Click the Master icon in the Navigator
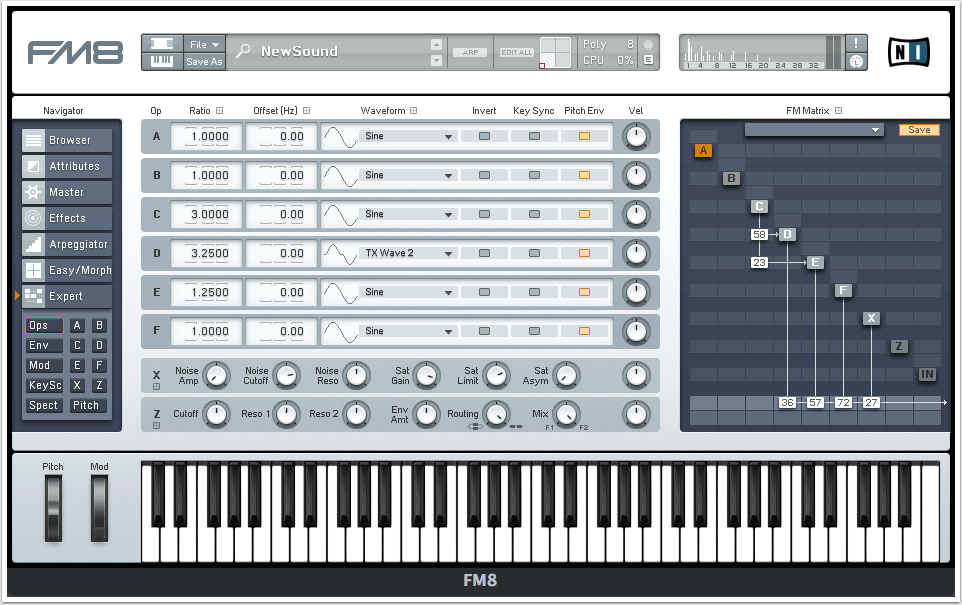The image size is (962, 605). pyautogui.click(x=33, y=192)
